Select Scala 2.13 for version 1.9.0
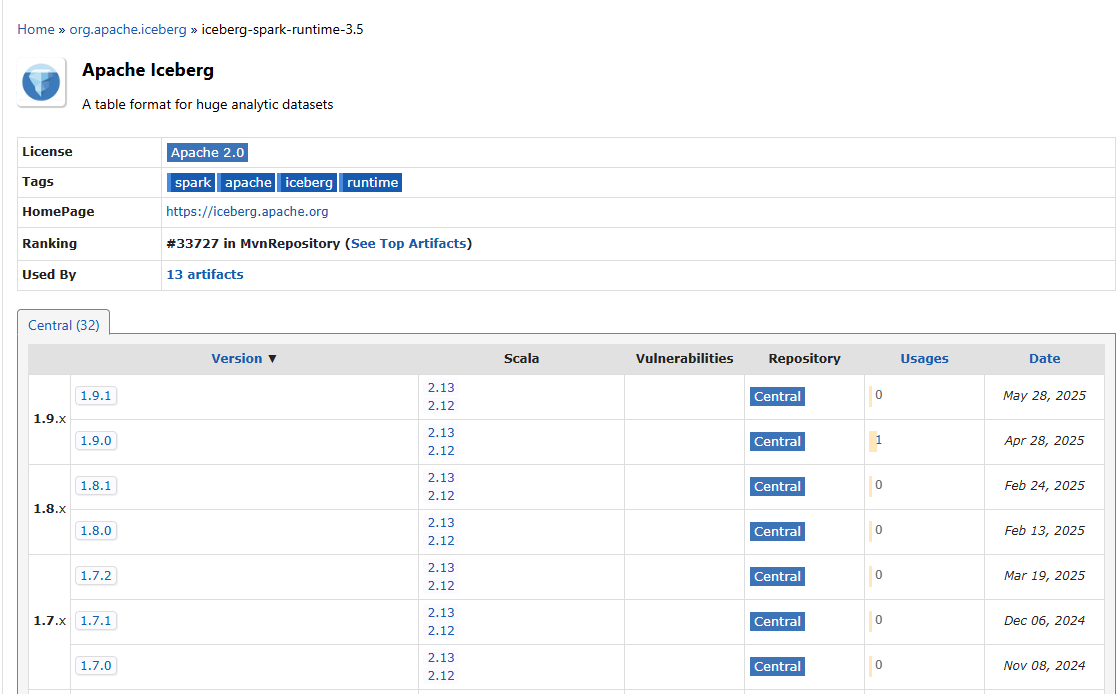The height and width of the screenshot is (694, 1120). tap(441, 433)
